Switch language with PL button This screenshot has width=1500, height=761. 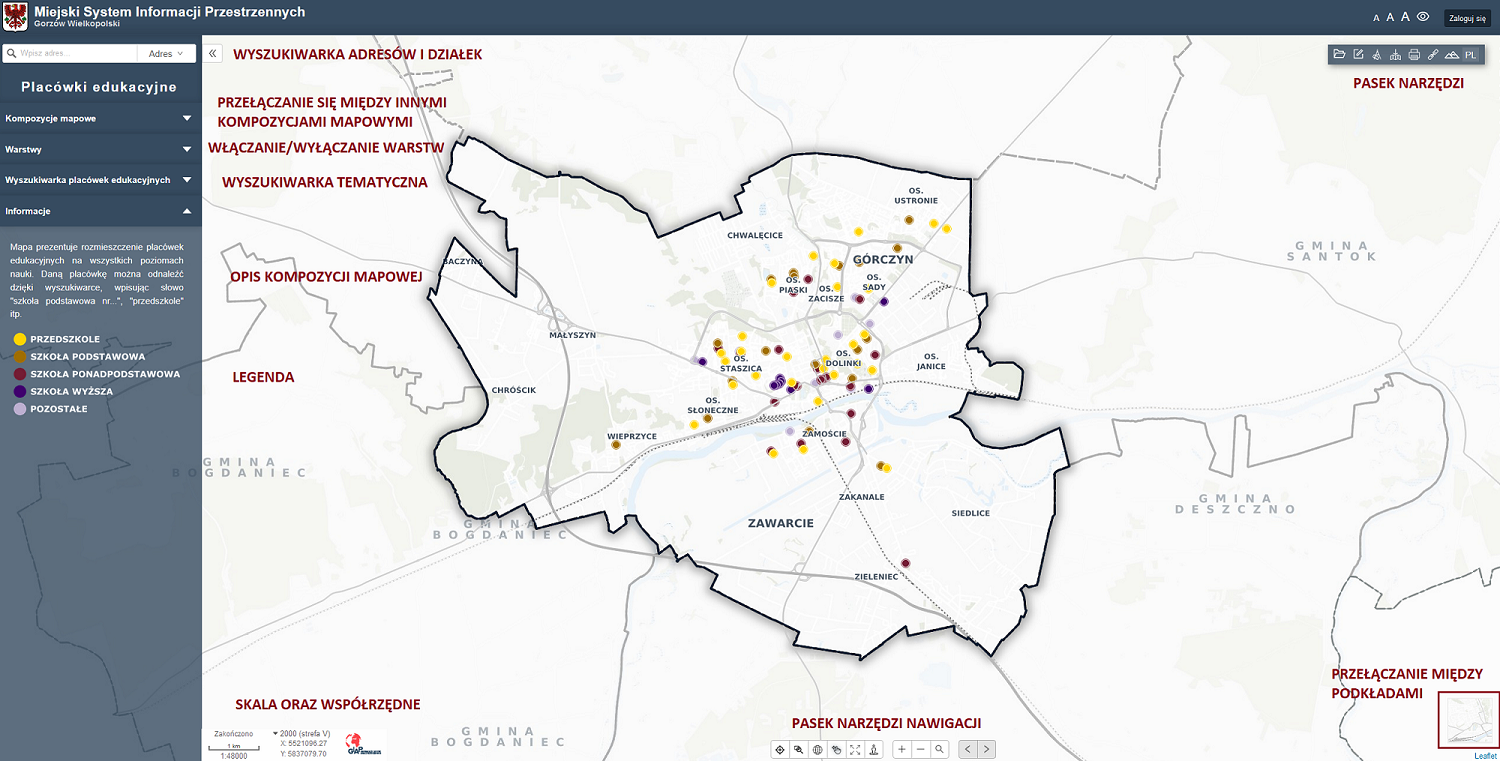tap(1471, 55)
